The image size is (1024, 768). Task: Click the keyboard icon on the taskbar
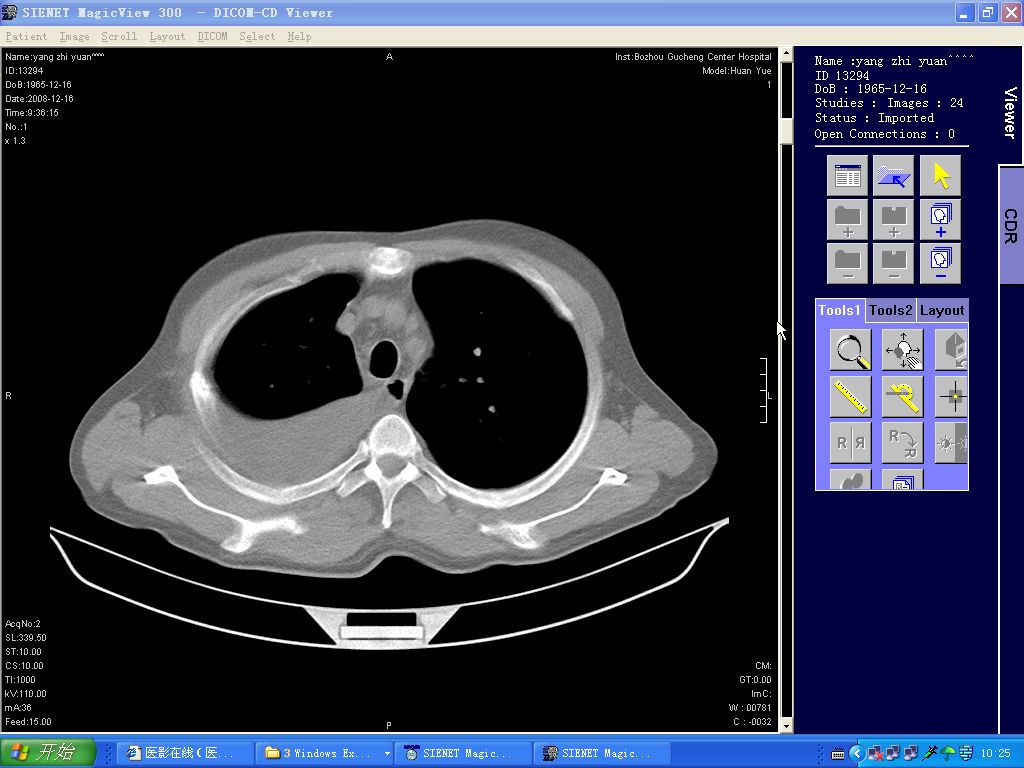point(838,754)
